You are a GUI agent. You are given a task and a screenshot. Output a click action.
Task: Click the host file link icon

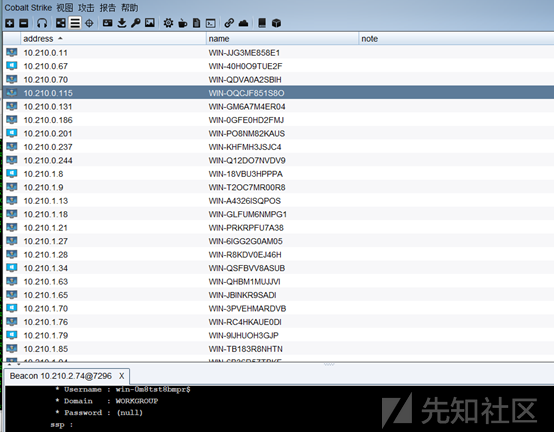click(229, 23)
